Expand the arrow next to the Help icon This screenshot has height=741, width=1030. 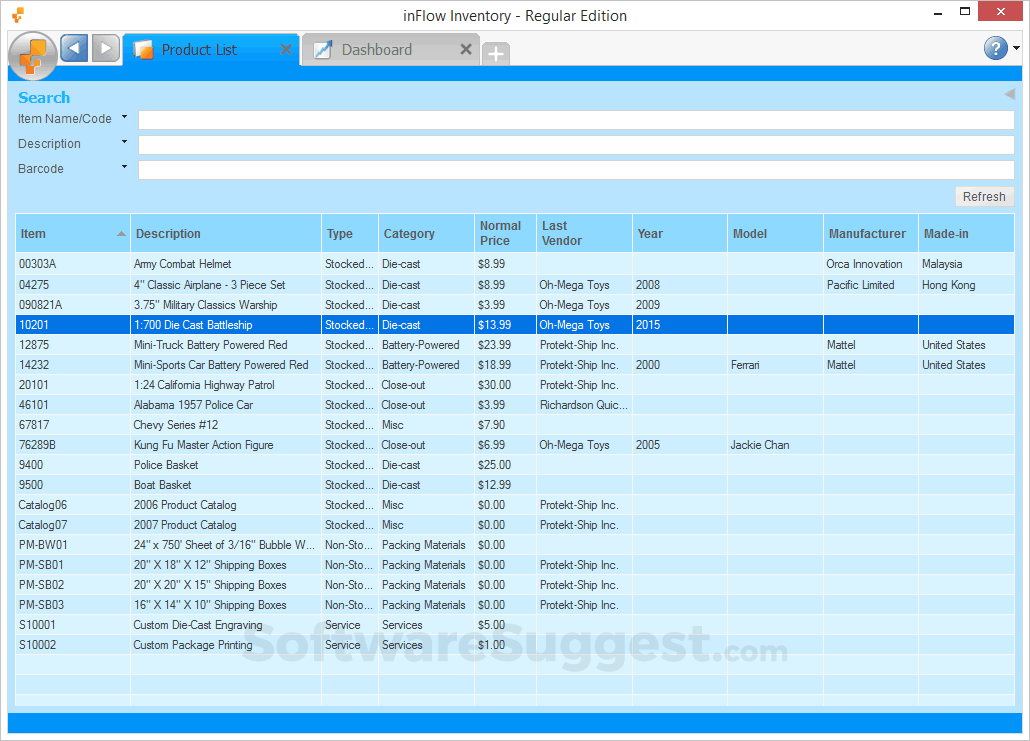tap(1015, 48)
